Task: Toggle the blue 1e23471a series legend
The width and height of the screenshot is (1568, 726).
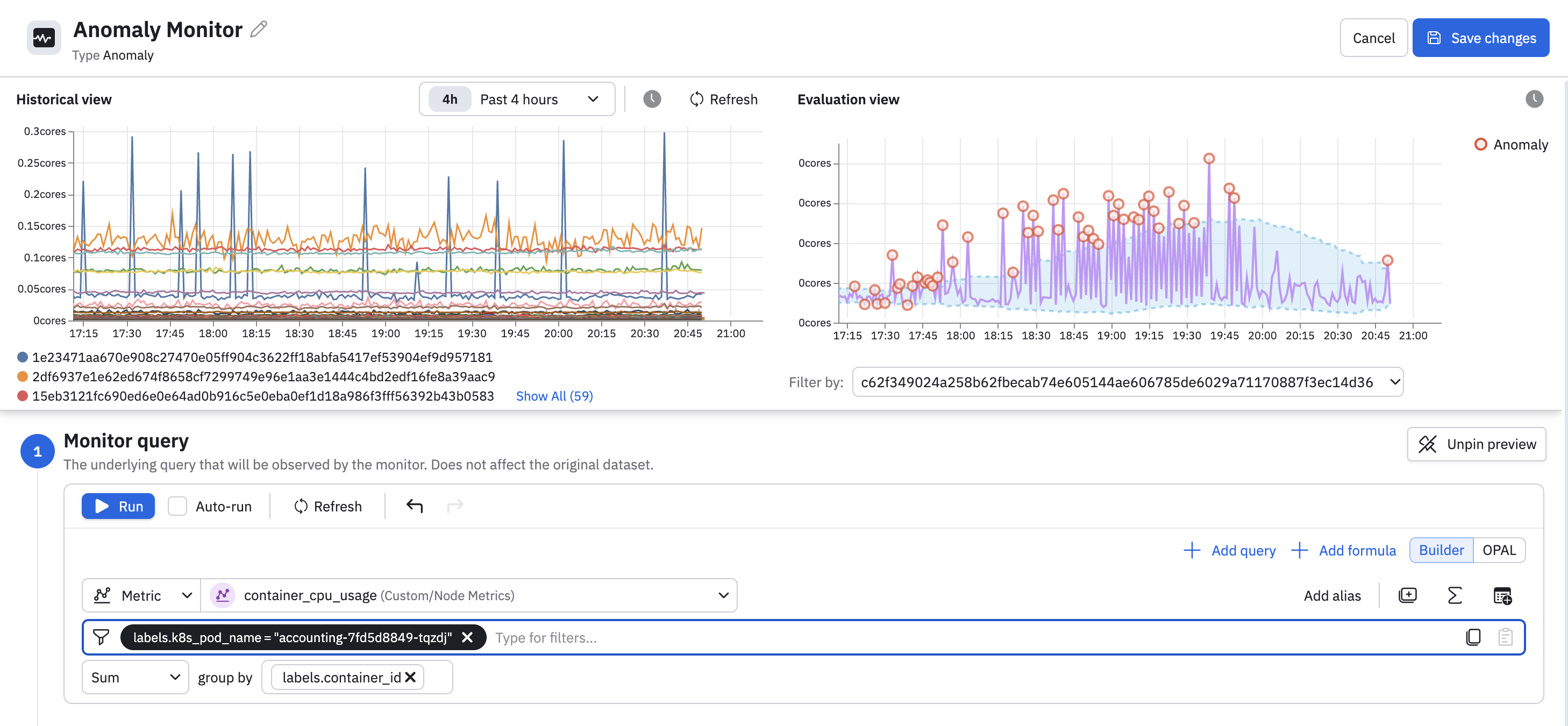Action: coord(262,357)
